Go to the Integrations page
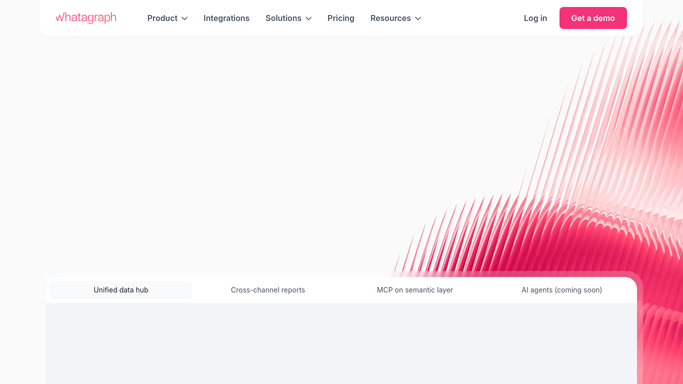This screenshot has width=683, height=384. [227, 18]
